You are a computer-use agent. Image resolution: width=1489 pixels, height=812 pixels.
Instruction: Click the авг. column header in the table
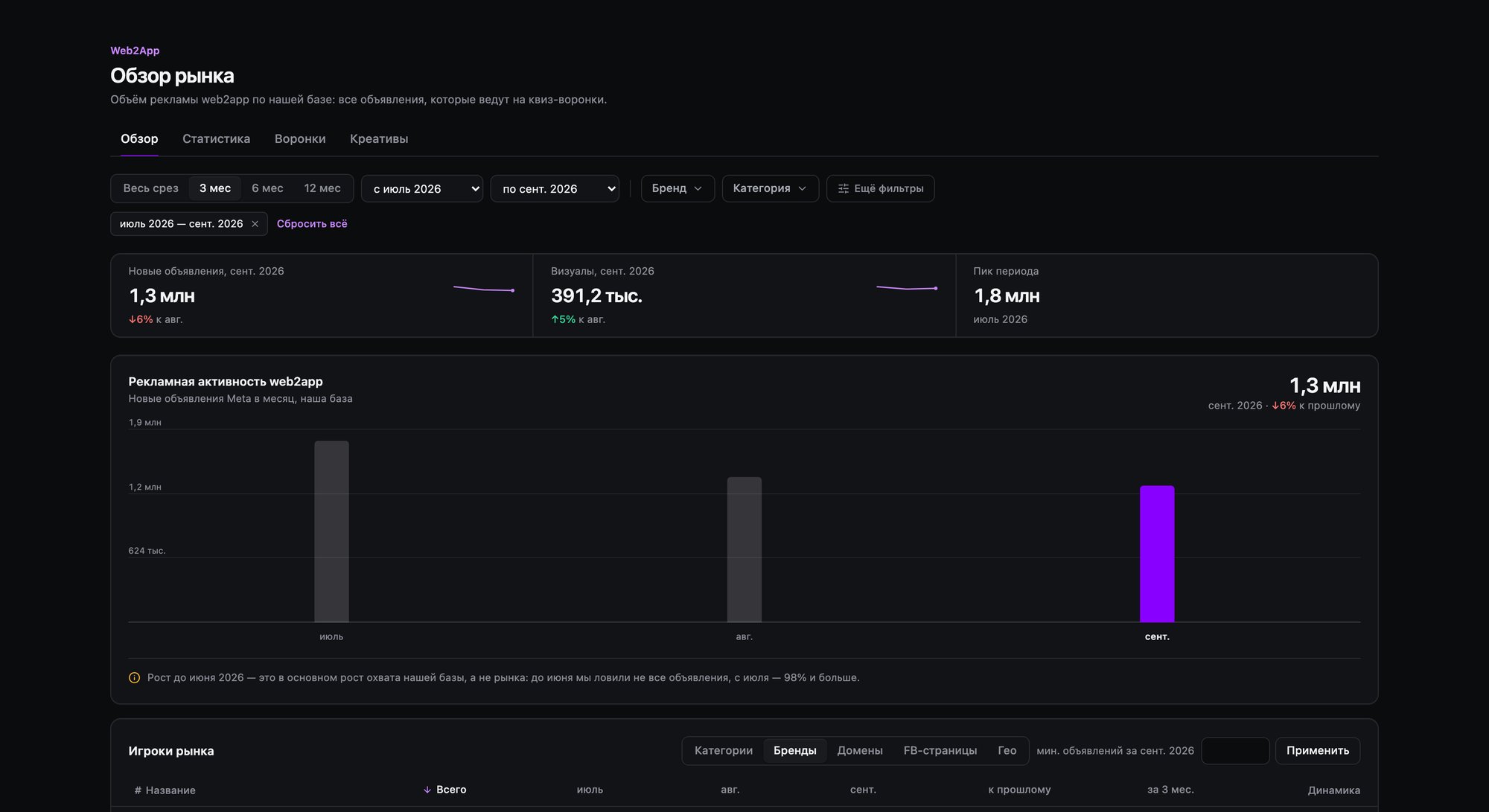730,790
